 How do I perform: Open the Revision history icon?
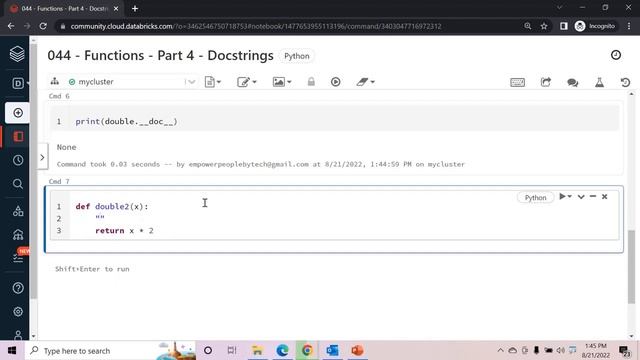625,82
